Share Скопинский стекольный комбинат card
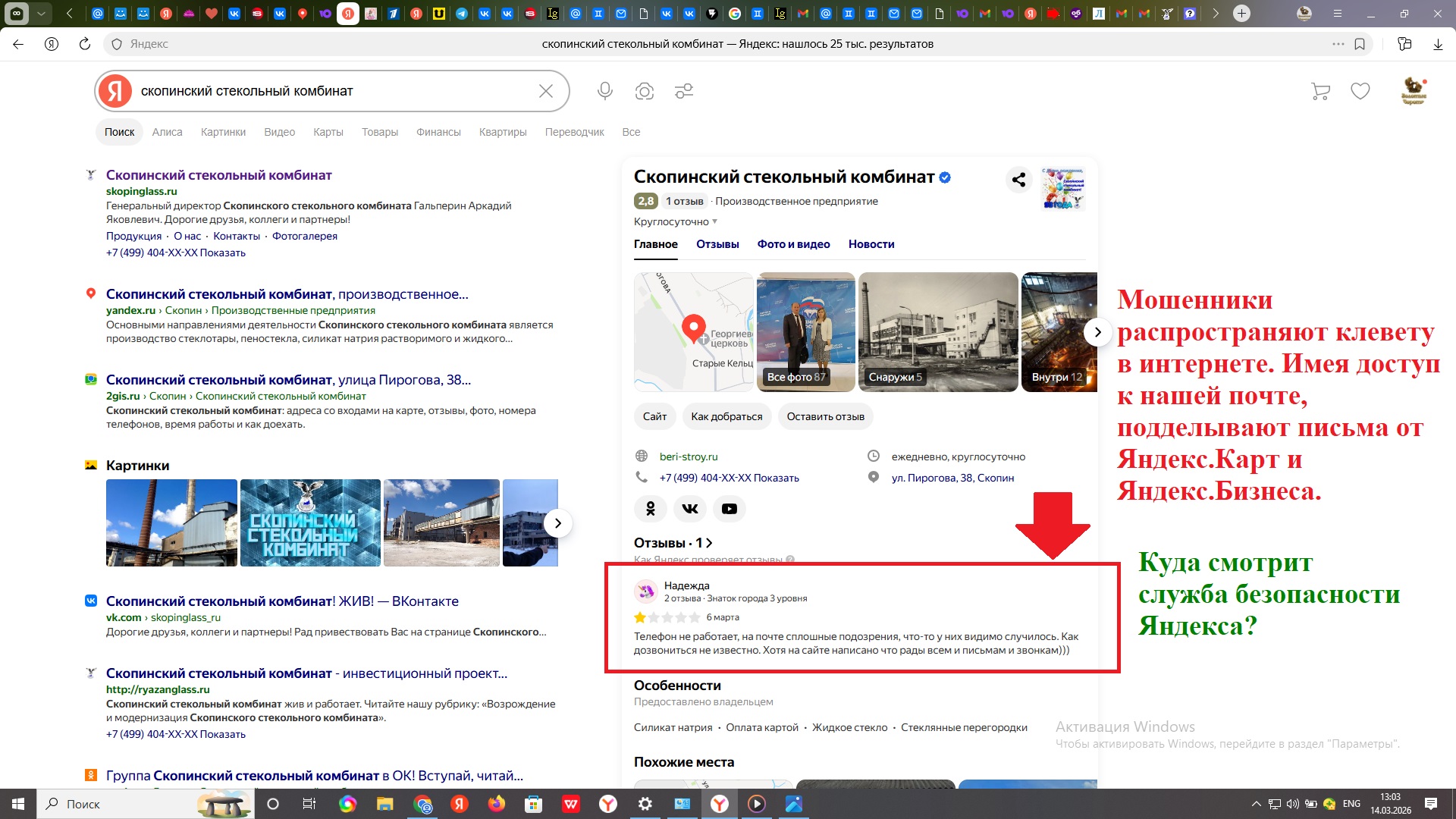The height and width of the screenshot is (819, 1456). point(1018,180)
